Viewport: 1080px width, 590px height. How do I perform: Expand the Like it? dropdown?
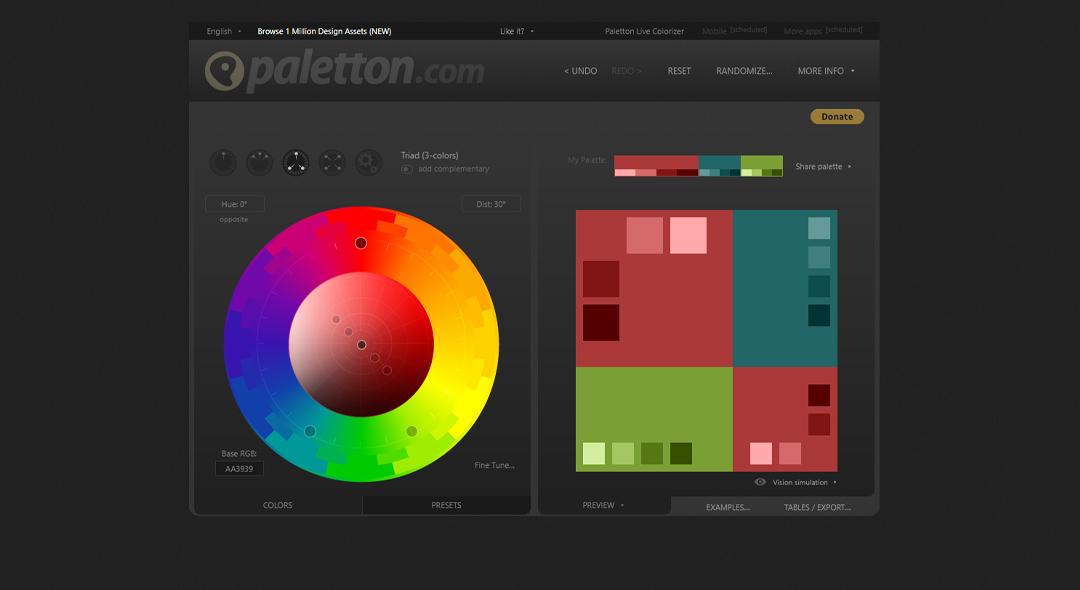pos(517,31)
